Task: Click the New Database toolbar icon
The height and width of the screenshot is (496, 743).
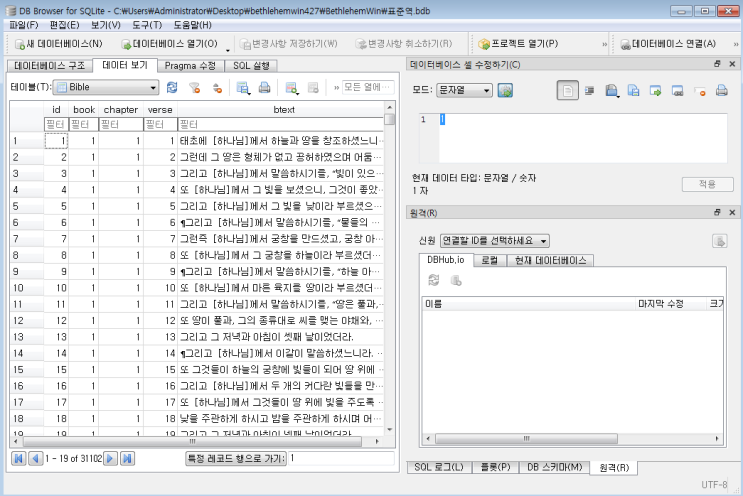Action: 20,44
